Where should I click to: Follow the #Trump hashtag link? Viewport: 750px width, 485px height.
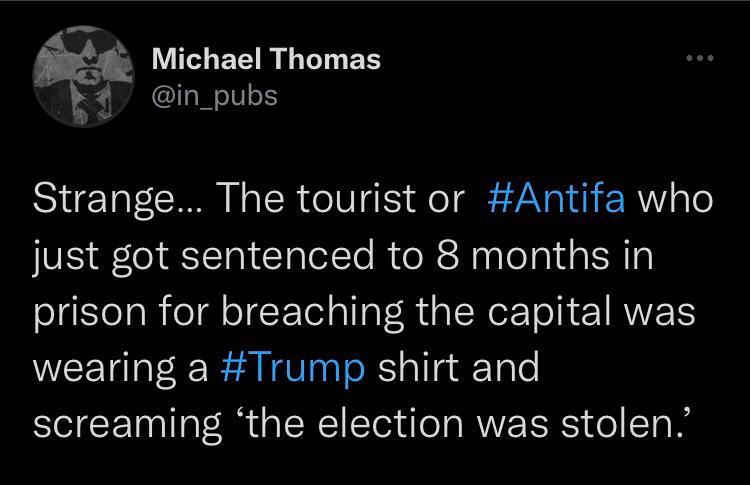[x=291, y=367]
